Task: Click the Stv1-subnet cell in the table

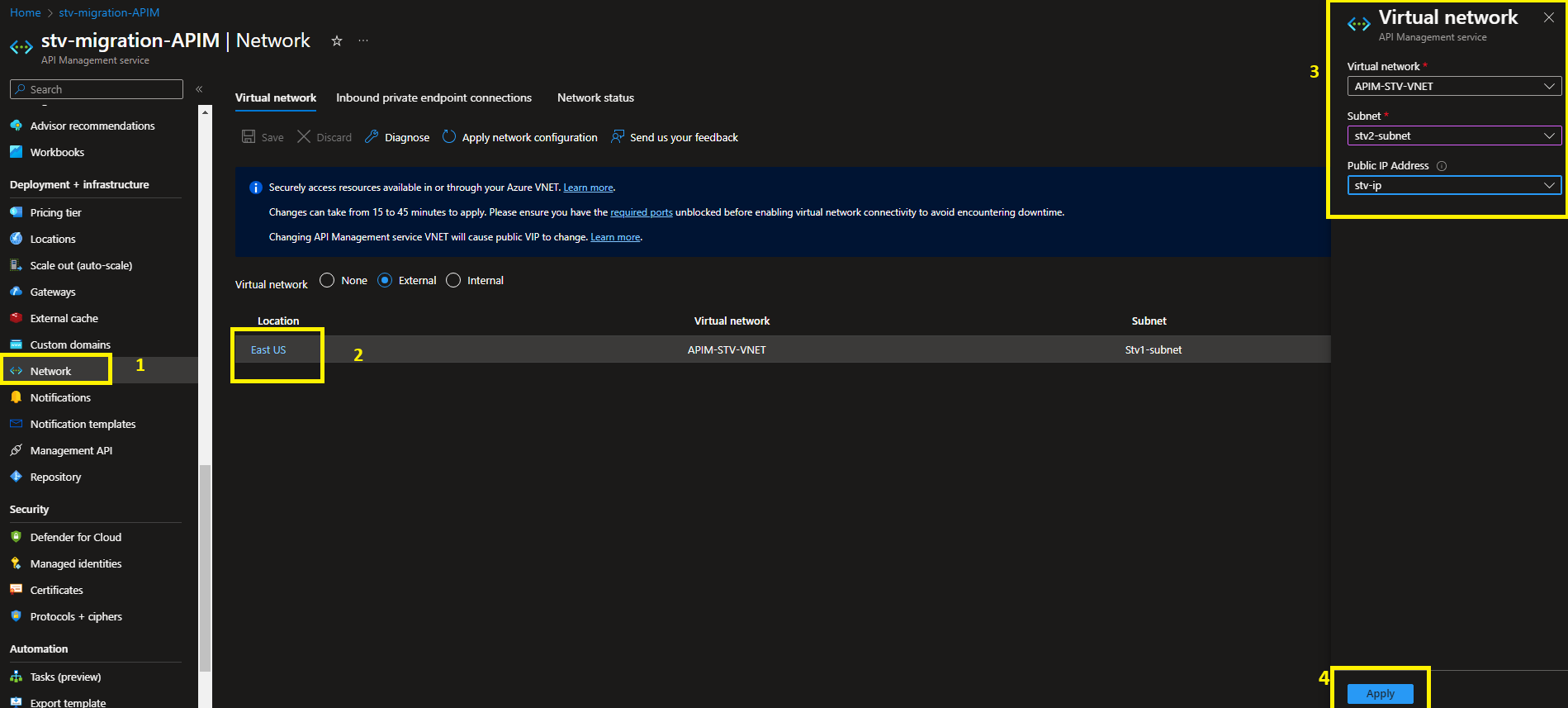Action: (1153, 350)
